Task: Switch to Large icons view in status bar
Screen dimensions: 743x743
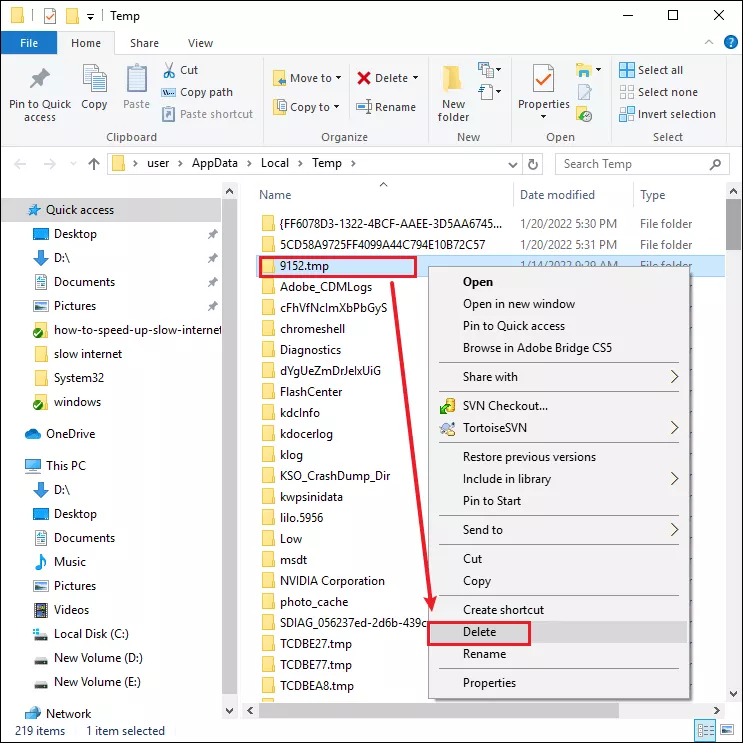Action: pyautogui.click(x=727, y=730)
